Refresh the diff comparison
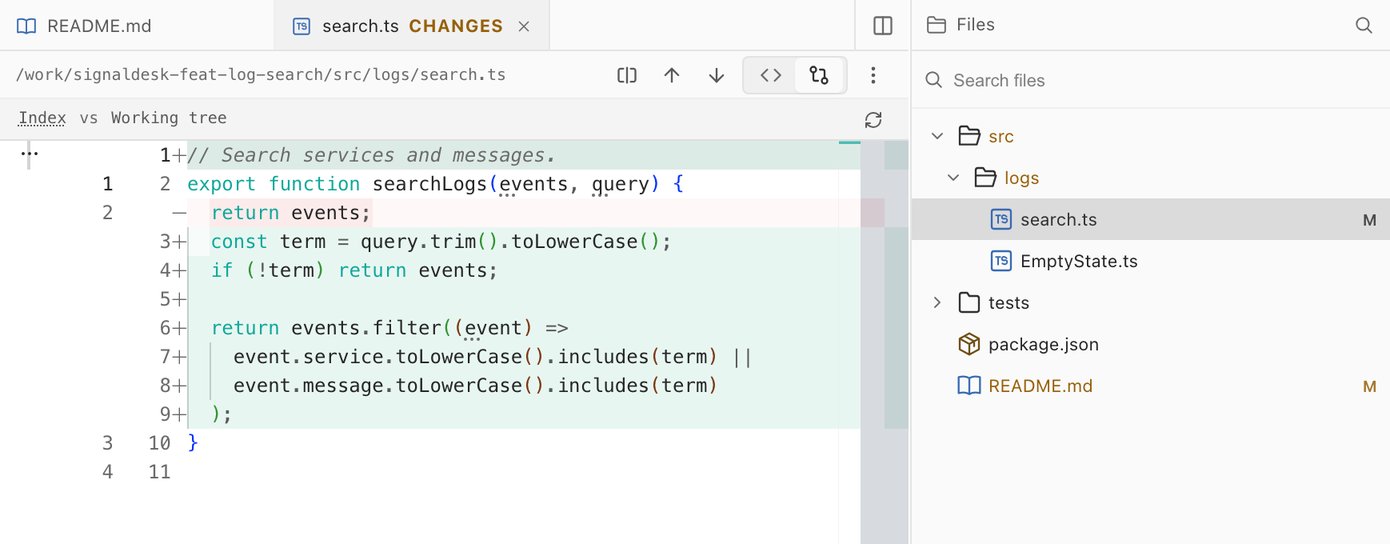 (873, 120)
